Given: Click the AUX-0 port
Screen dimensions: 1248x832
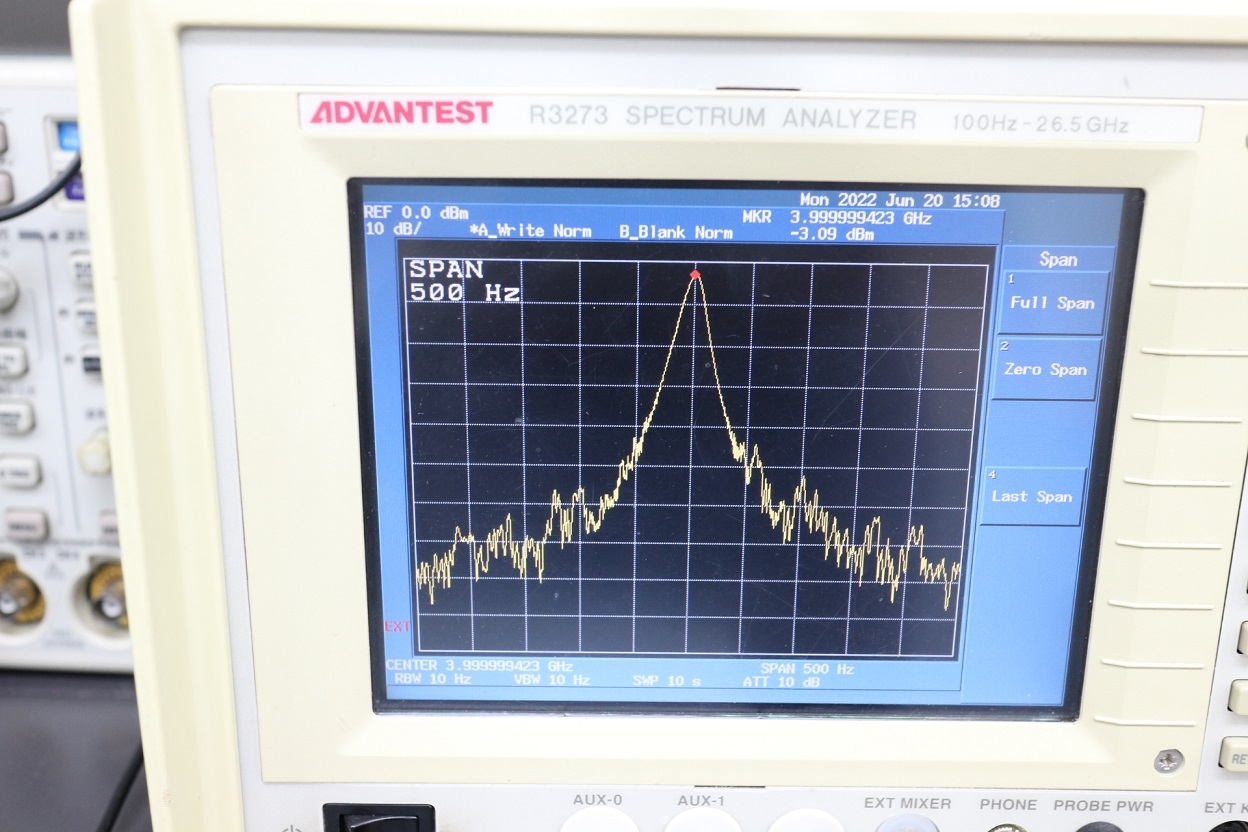Looking at the screenshot, I should tap(597, 821).
